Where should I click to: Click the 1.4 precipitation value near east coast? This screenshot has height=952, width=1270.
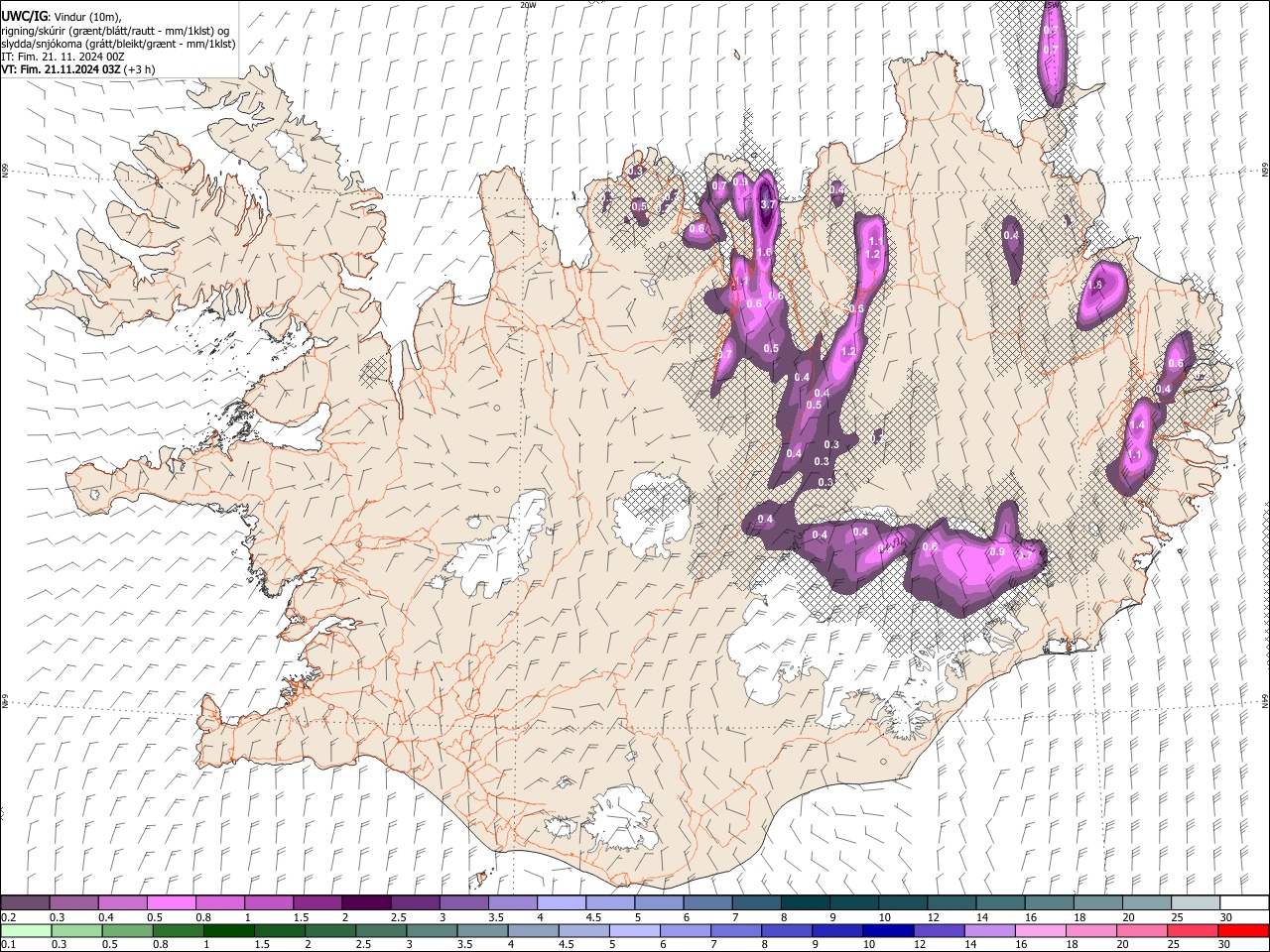[x=1137, y=424]
